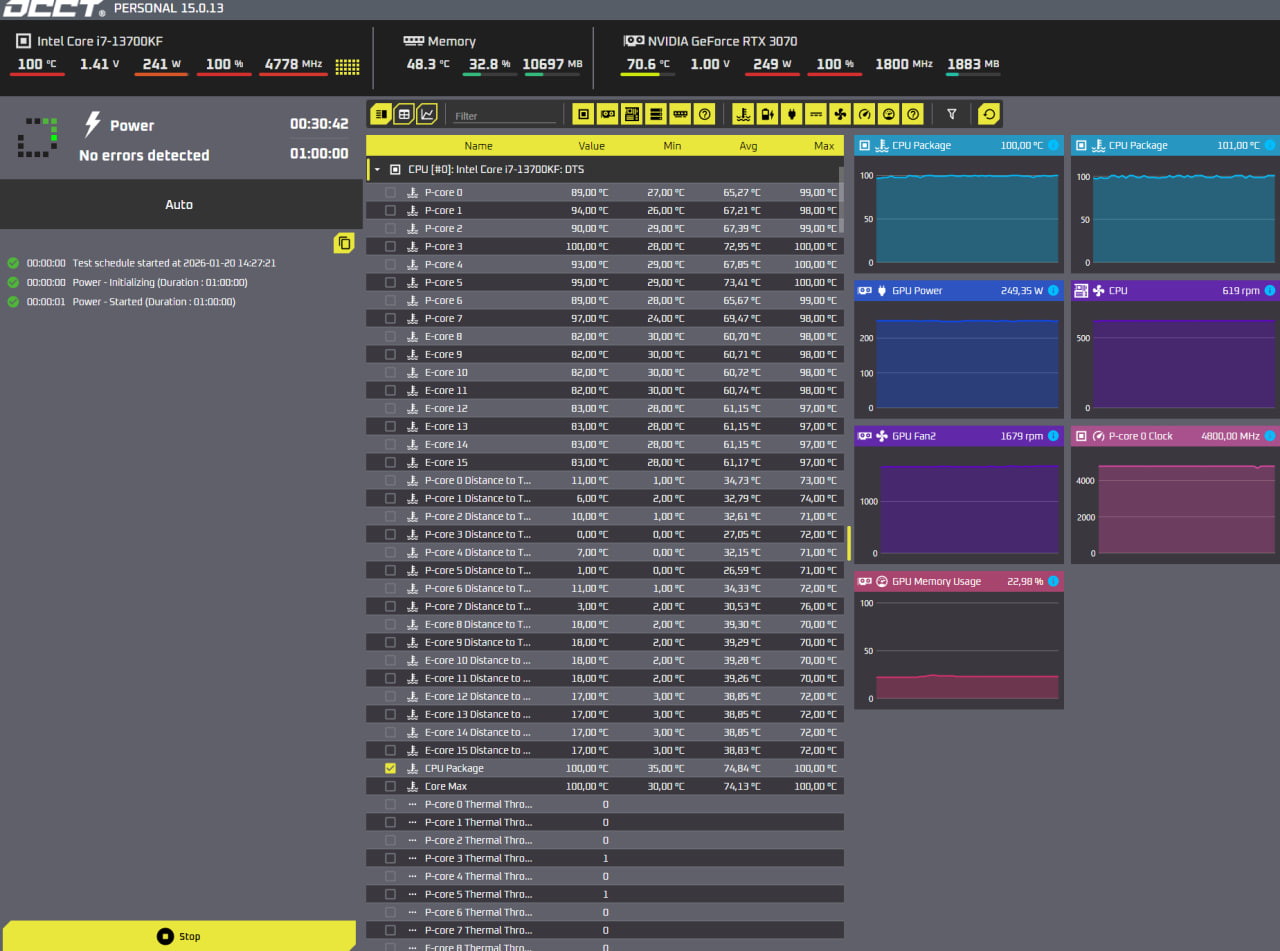Image resolution: width=1280 pixels, height=951 pixels.
Task: Enable the Core Max row checkbox
Action: [390, 787]
